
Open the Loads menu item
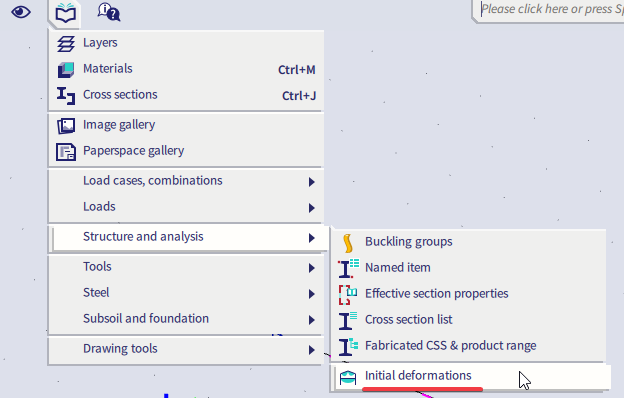pyautogui.click(x=186, y=207)
